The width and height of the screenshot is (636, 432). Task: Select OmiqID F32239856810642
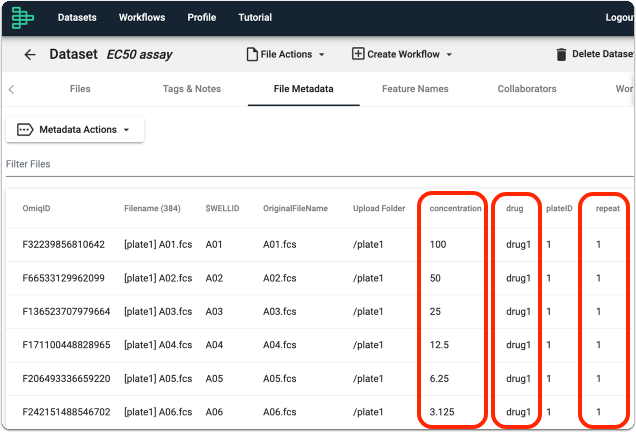click(x=64, y=245)
